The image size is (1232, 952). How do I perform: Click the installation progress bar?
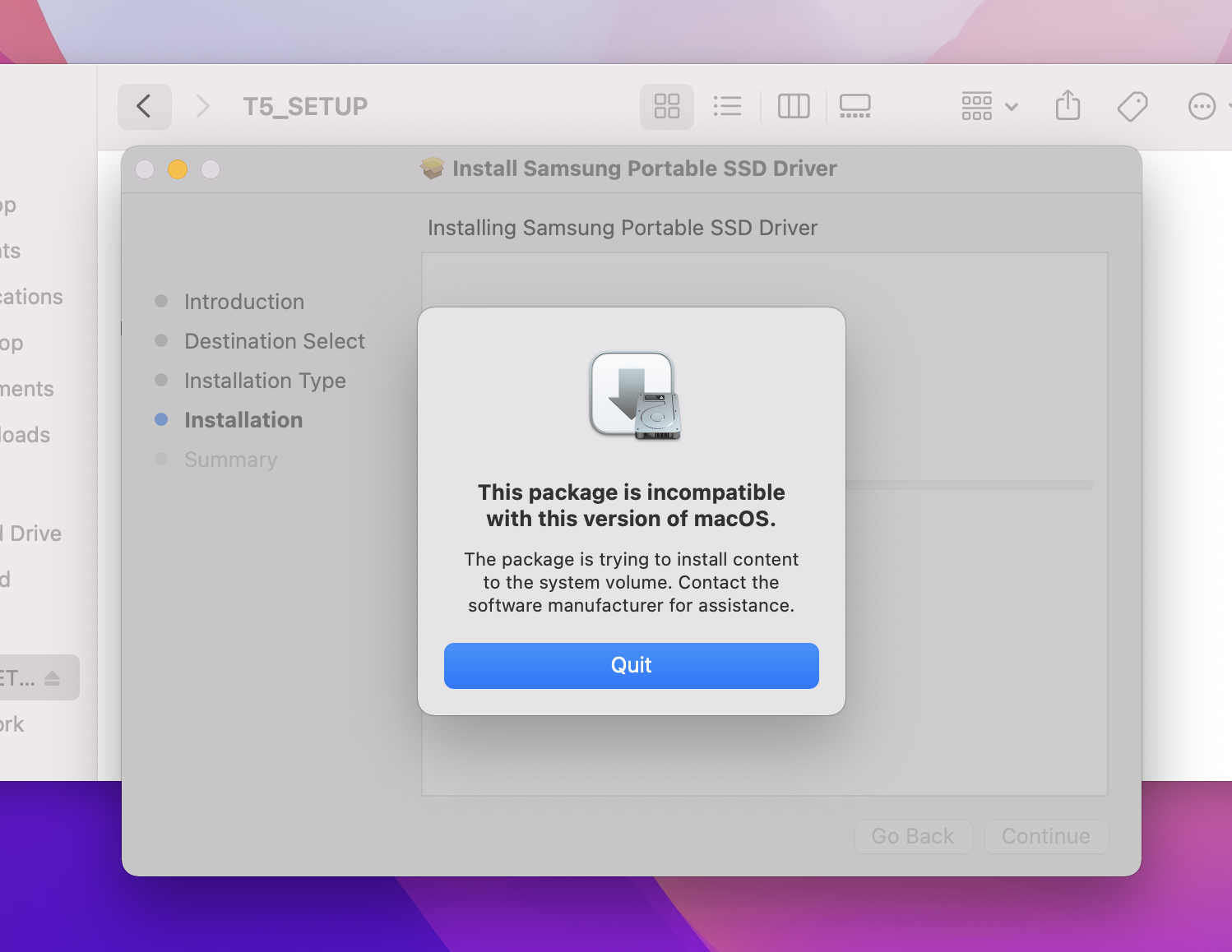point(970,485)
